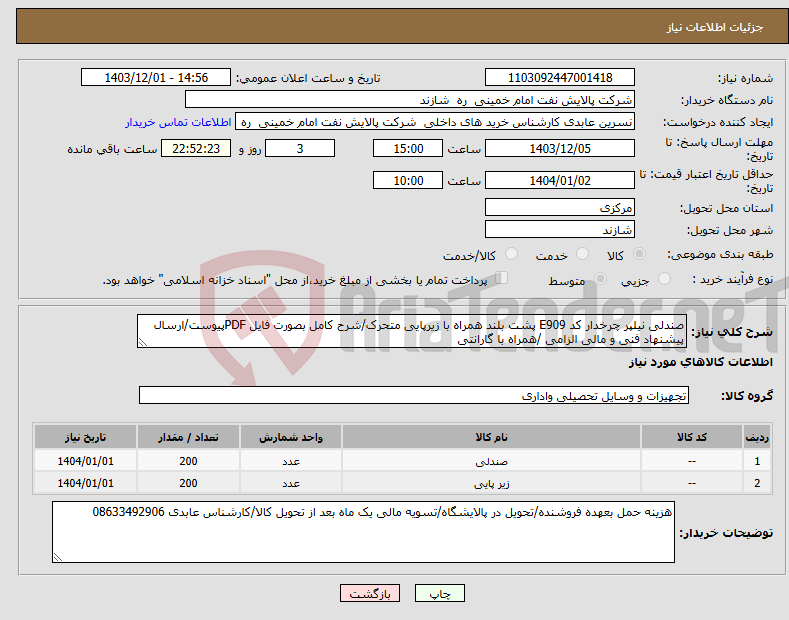Open the اطلاعات تماس خریدار link
Screen dimensions: 789x620
178,122
